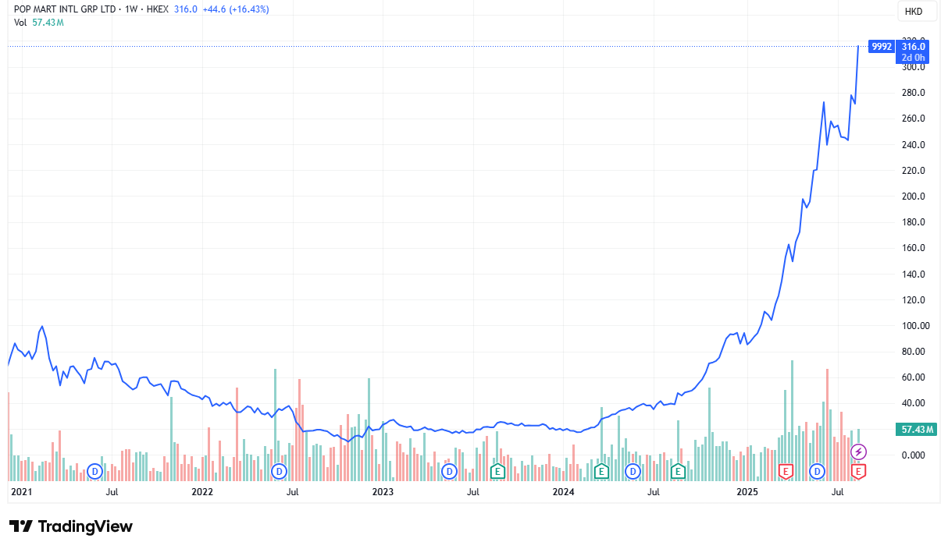Click the red earnings marker in early 2025
The width and height of the screenshot is (948, 549).
pyautogui.click(x=785, y=471)
